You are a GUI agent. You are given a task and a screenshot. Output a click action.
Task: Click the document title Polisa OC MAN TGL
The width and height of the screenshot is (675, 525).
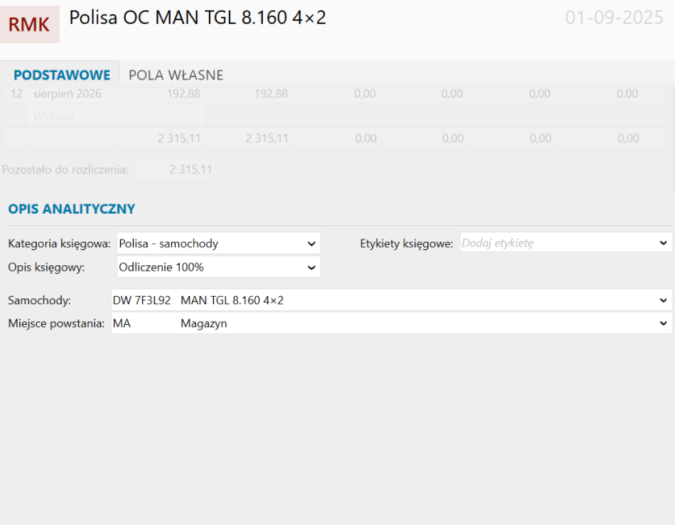(x=197, y=18)
